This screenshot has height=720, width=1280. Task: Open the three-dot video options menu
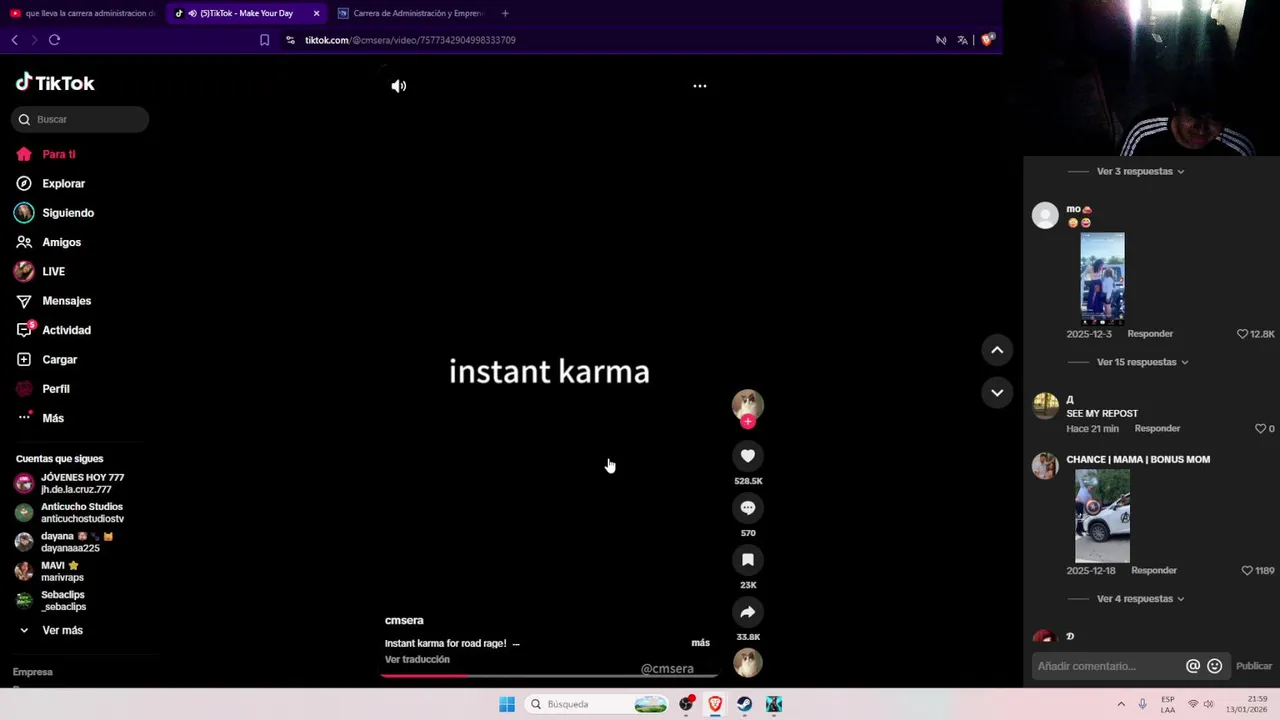tap(700, 86)
